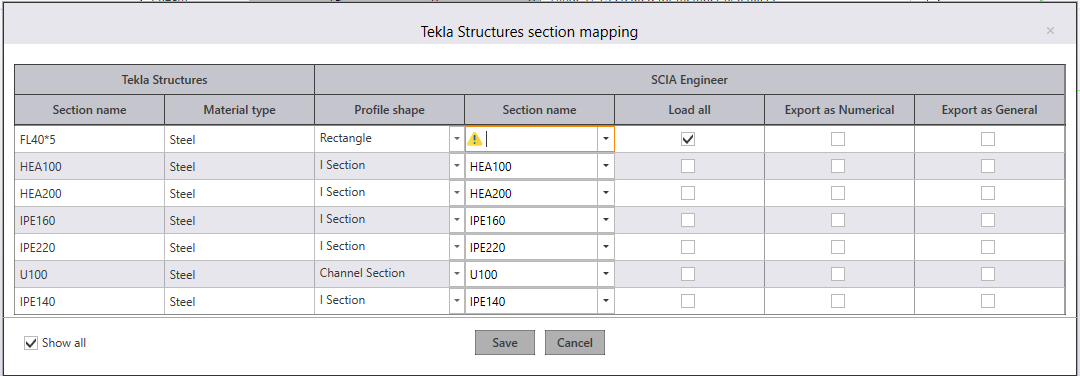Open Channel Section profile dropdown for U100
Viewport: 1080px width, 376px height.
457,274
